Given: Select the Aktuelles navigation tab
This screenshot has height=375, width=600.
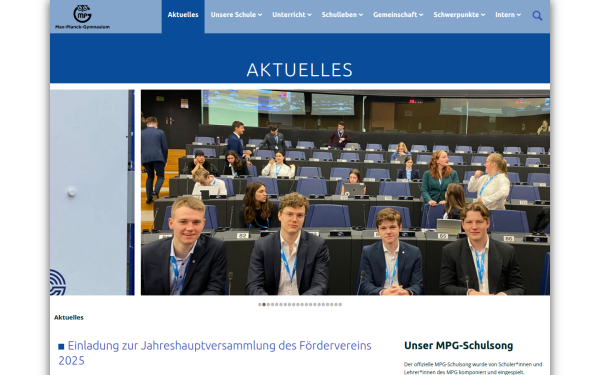Looking at the screenshot, I should coord(183,15).
